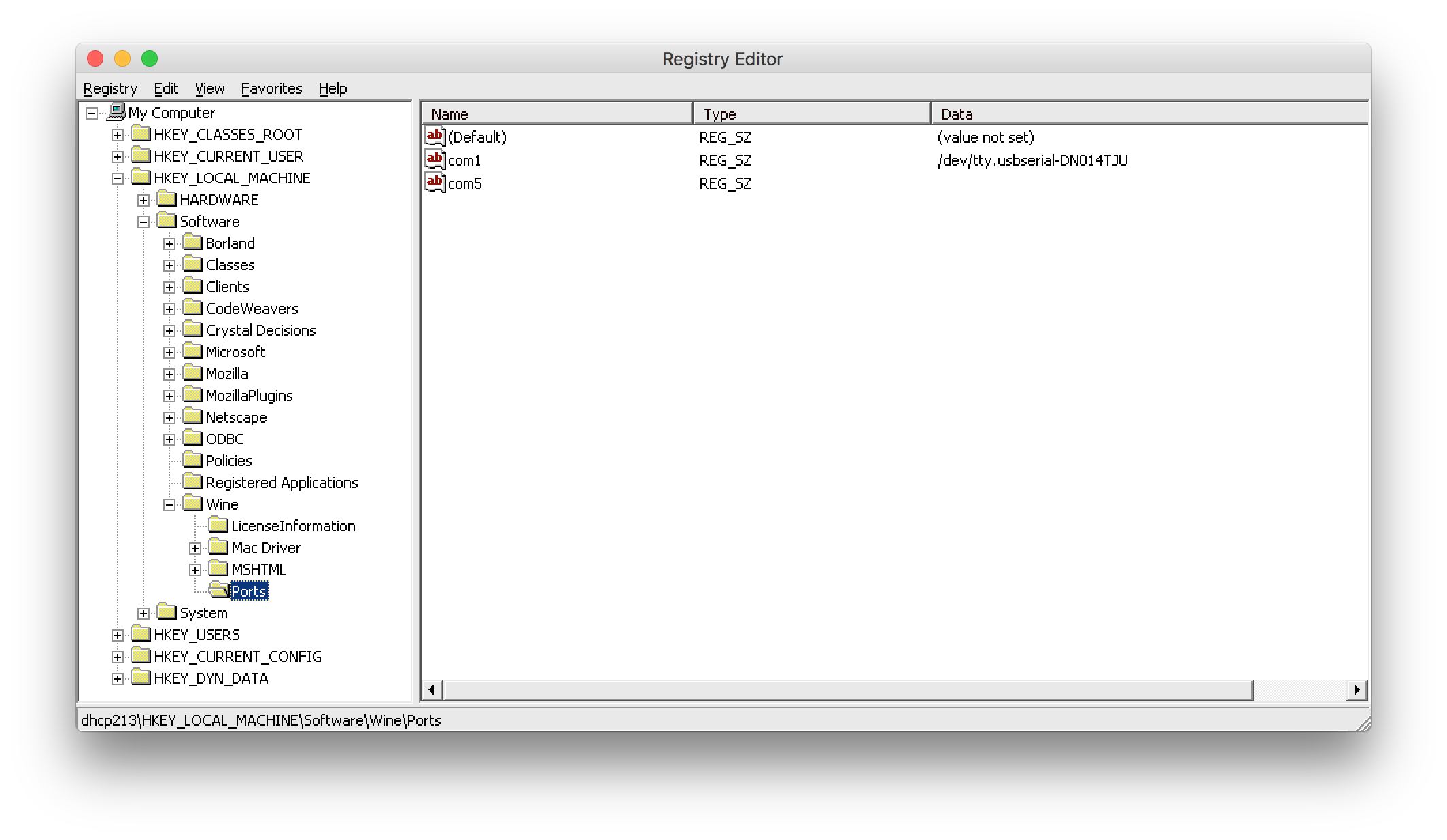
Task: Click the Data column header
Action: tap(1149, 113)
